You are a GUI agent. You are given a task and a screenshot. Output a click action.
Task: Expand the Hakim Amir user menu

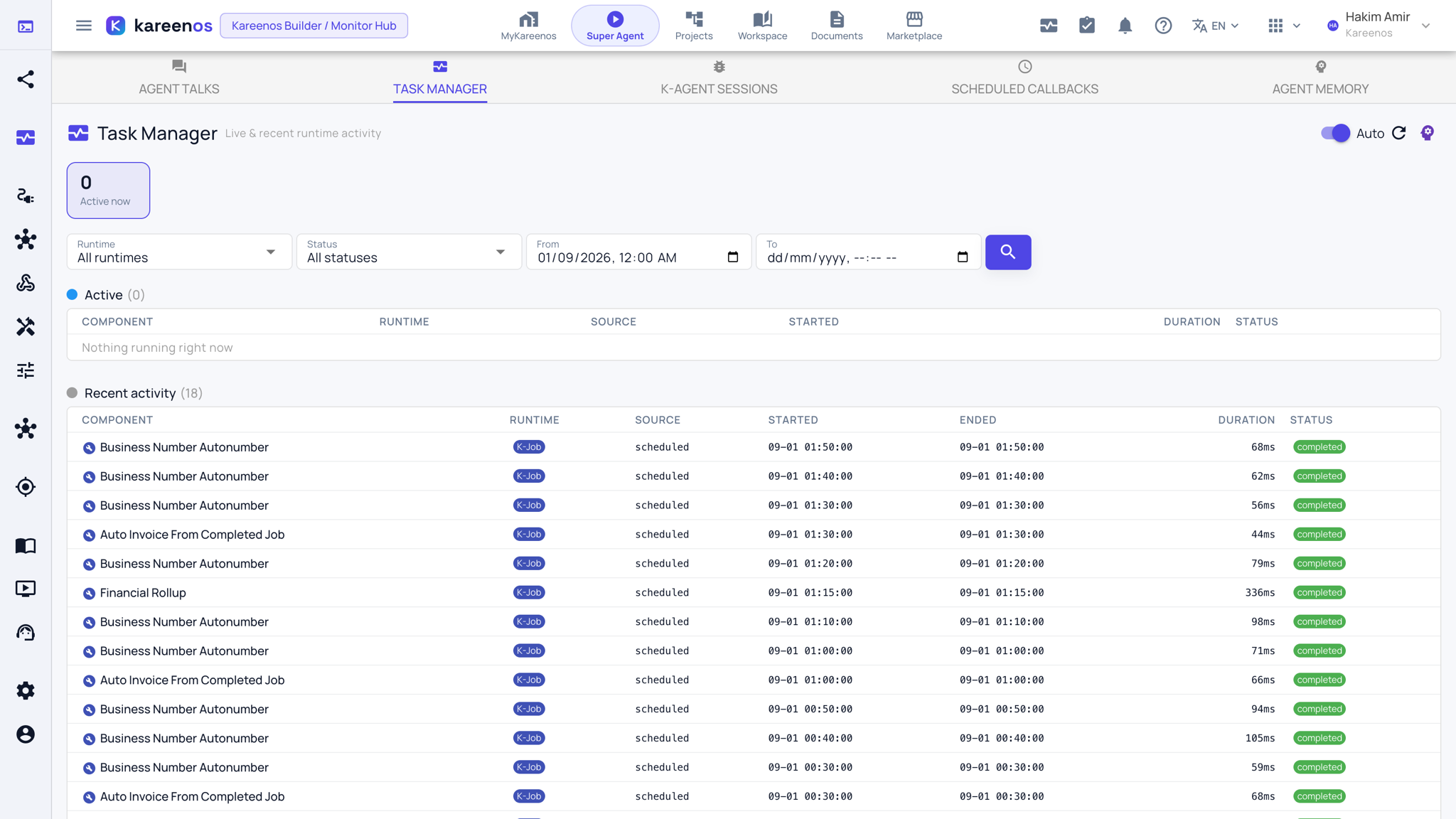pos(1379,26)
